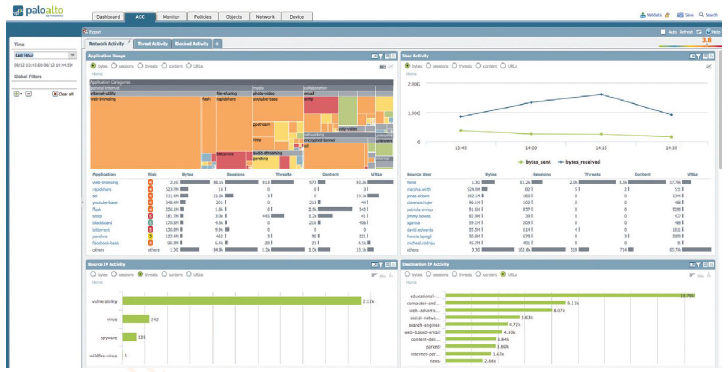Screen dimensions: 728x372
Task: Open the Objects tab
Action: pos(234,17)
